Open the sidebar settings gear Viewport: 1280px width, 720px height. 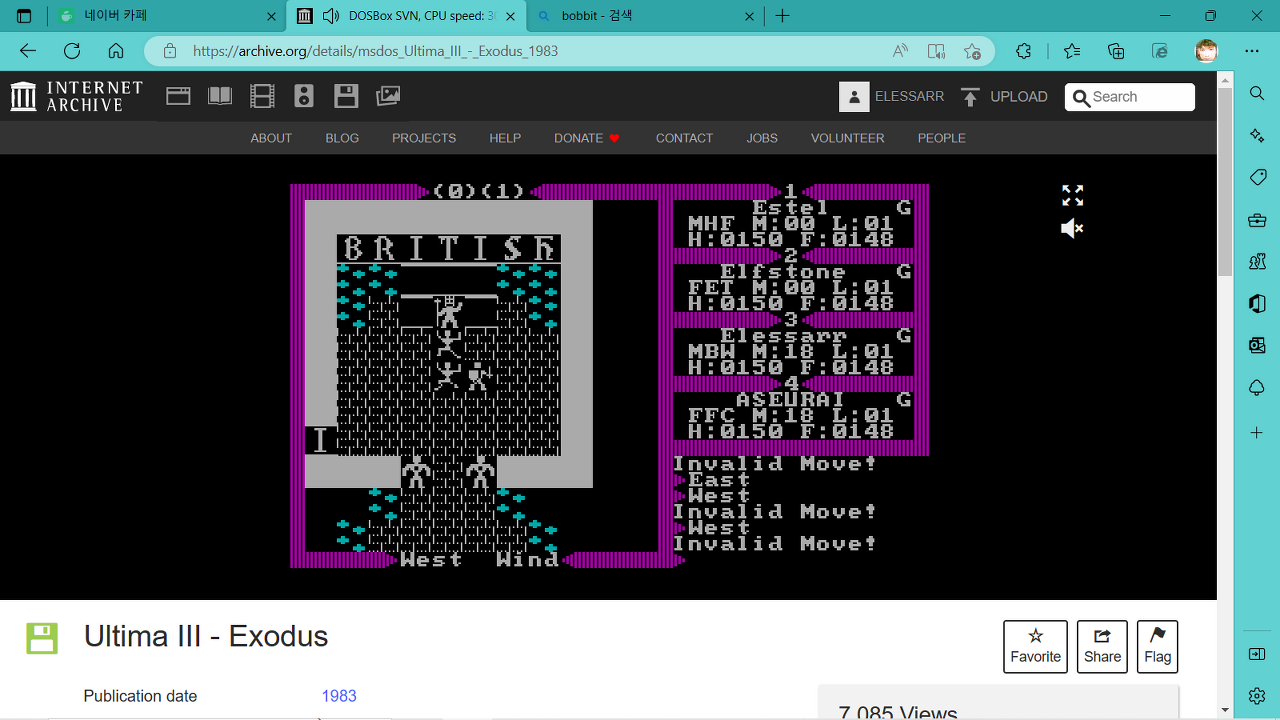[1257, 695]
